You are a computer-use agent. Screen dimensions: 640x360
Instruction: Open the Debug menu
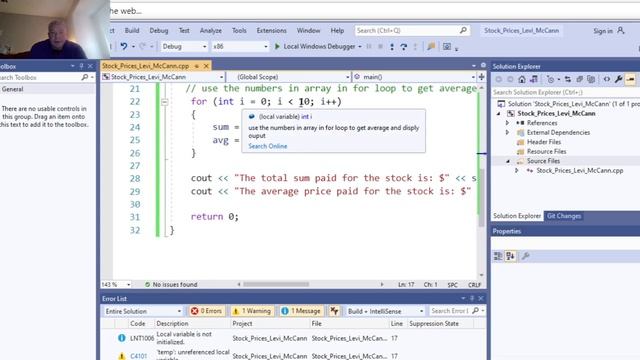pos(159,31)
